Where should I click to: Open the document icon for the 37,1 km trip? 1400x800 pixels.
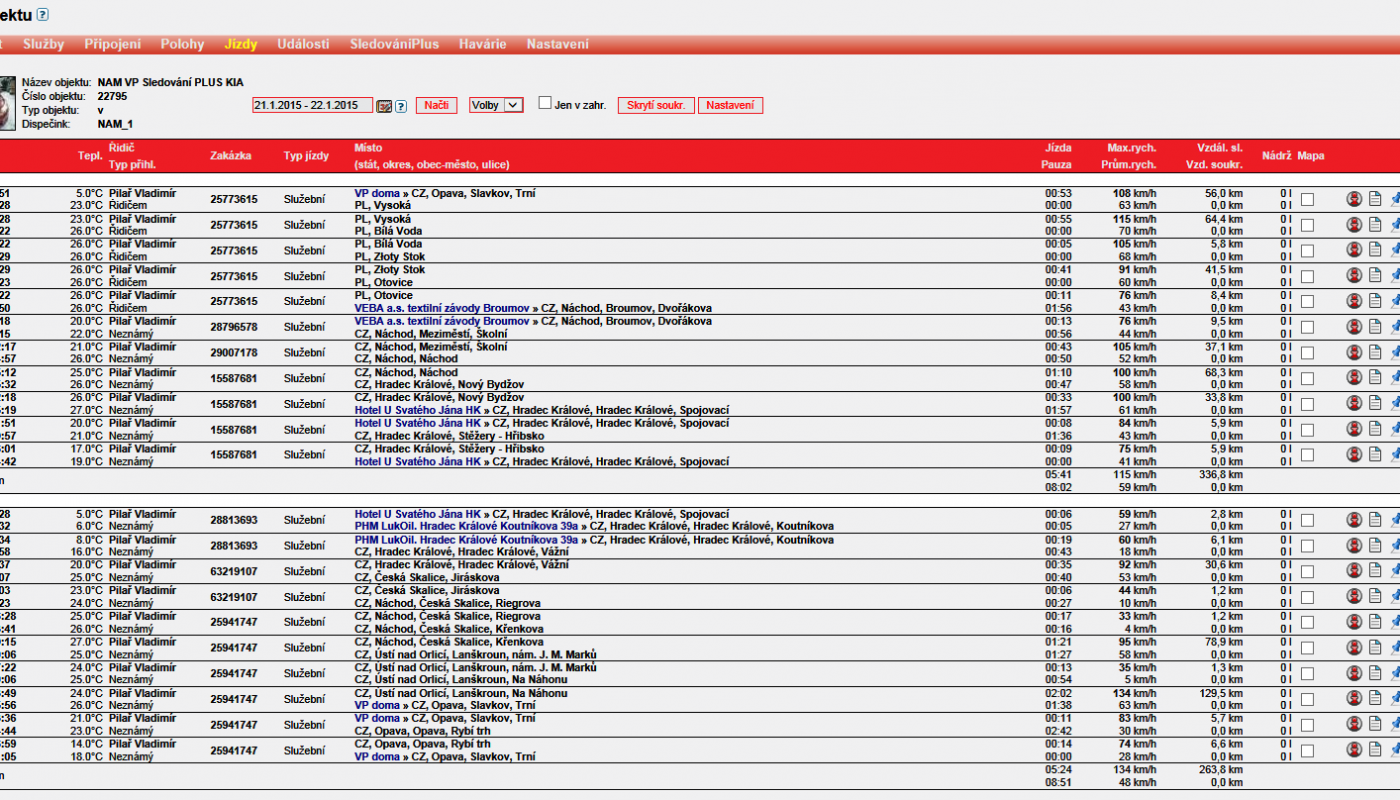pos(1375,352)
